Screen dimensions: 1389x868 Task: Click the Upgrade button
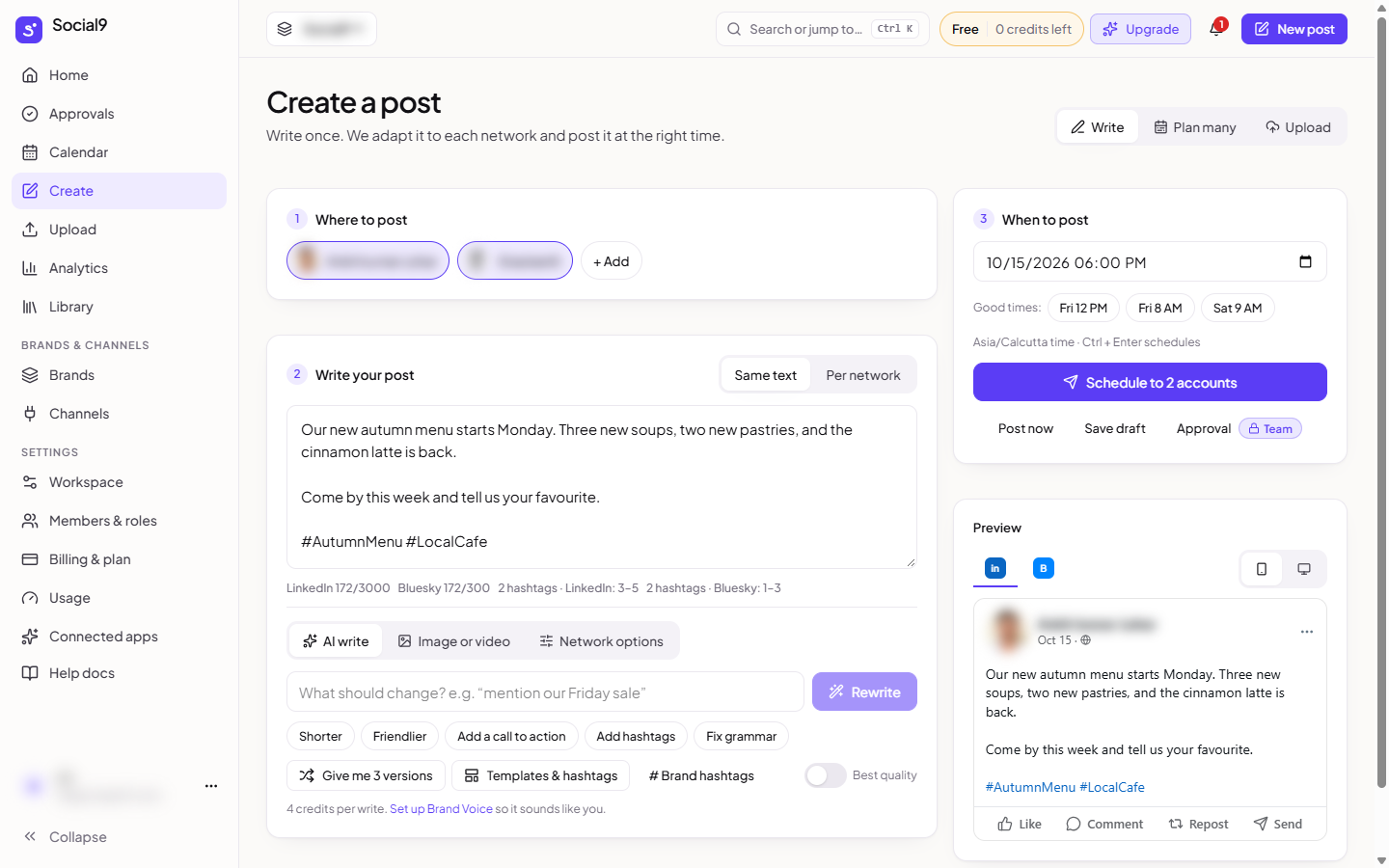pyautogui.click(x=1141, y=29)
